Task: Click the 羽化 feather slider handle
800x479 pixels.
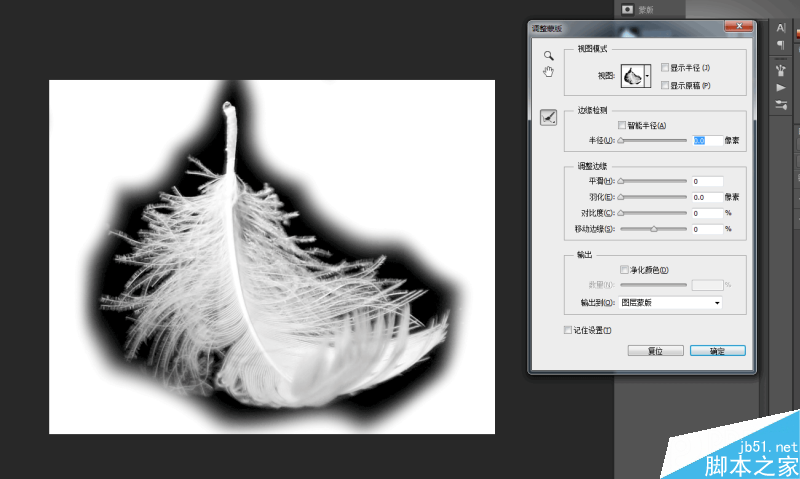Action: tap(620, 197)
